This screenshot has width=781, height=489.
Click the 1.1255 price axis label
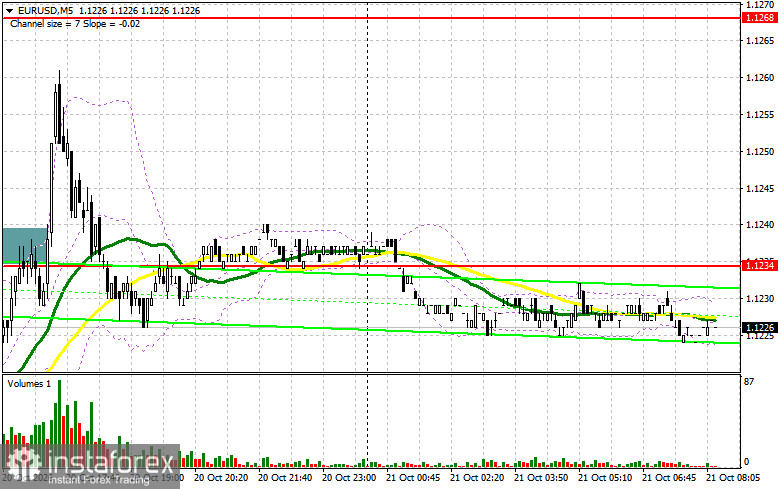click(760, 115)
